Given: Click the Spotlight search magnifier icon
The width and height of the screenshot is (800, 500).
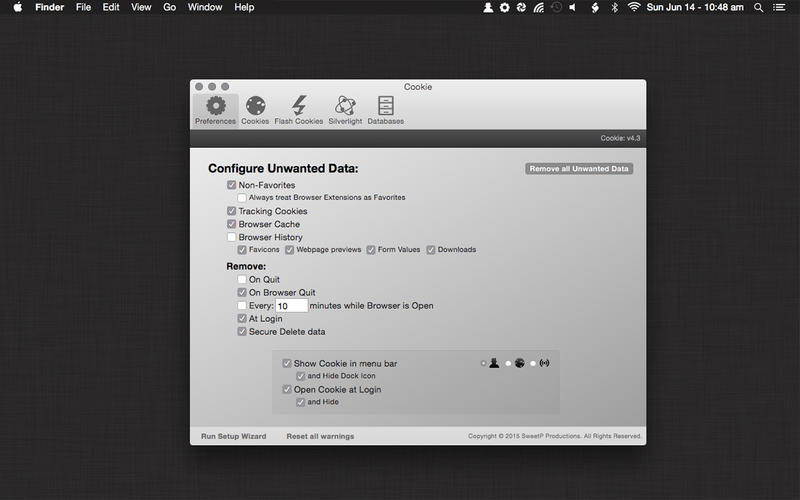Looking at the screenshot, I should (756, 7).
